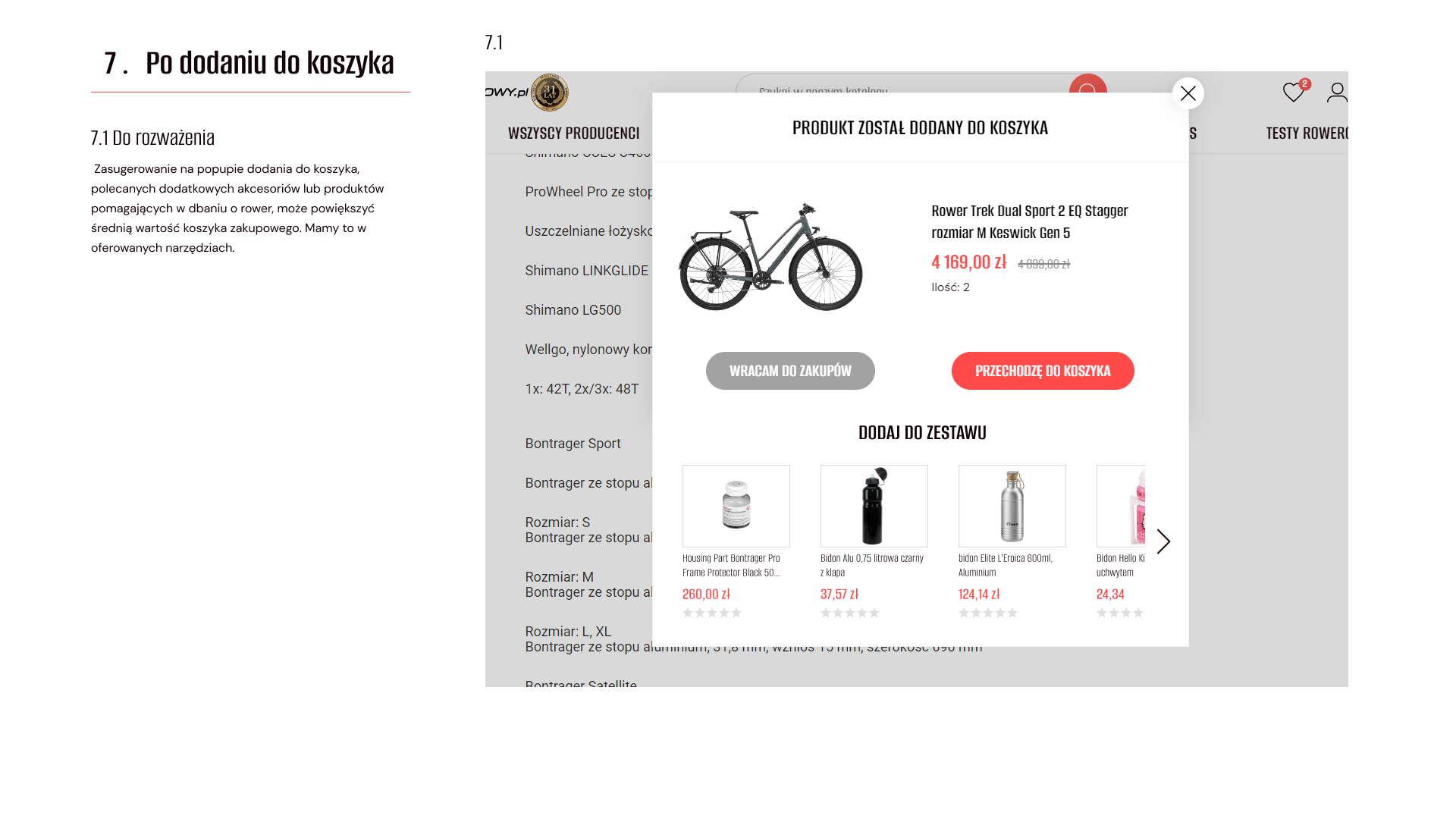Open the Trek Dual Sport bike image
Viewport: 1456px width, 819px height.
coord(770,256)
